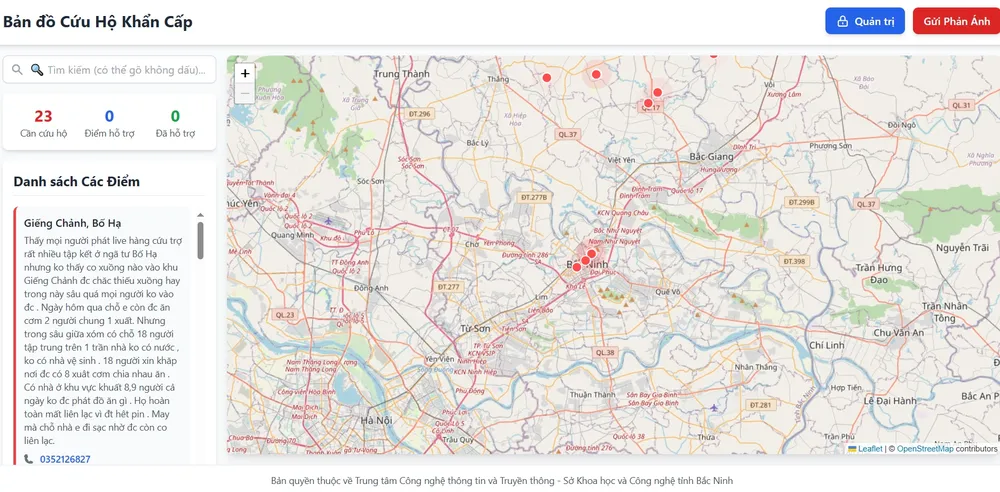Click the lock icon in Quản trị button
The image size is (1000, 492).
[x=842, y=21]
